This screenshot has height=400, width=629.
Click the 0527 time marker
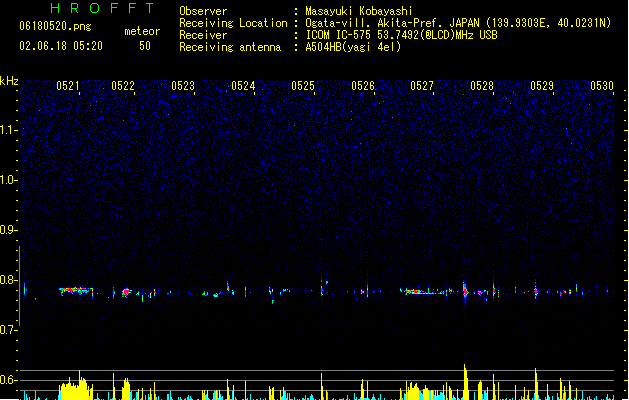point(422,86)
